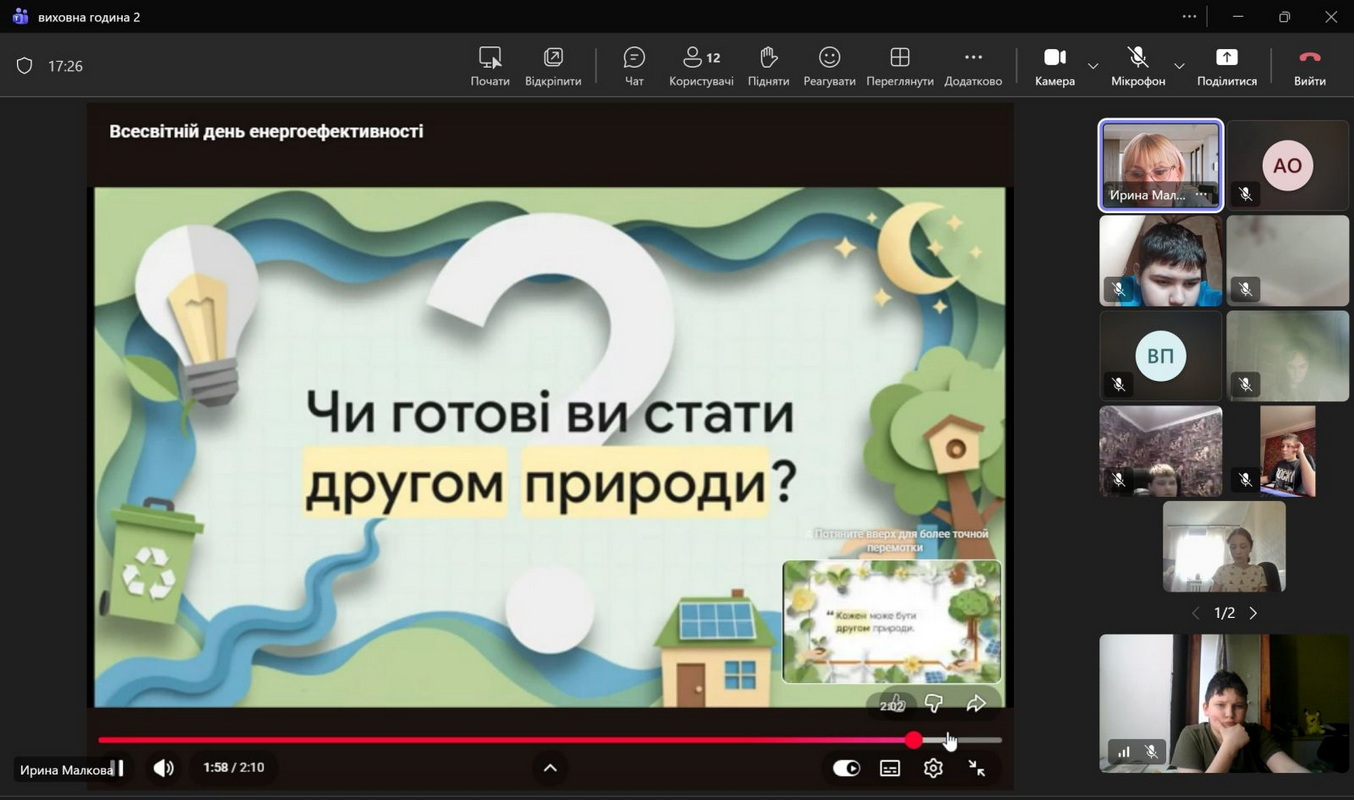Open the Додатково more actions menu
The image size is (1354, 800).
(973, 66)
